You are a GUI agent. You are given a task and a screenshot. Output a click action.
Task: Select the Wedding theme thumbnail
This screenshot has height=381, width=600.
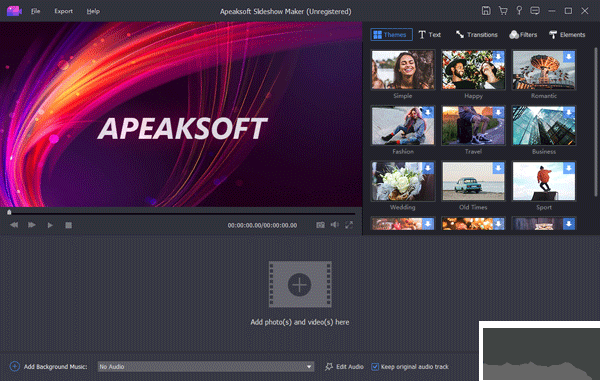click(403, 181)
